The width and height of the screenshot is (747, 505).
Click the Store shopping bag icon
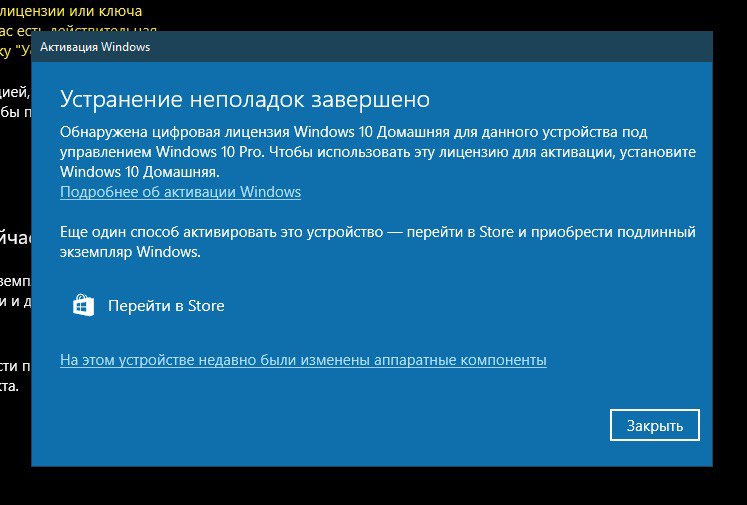[x=83, y=305]
